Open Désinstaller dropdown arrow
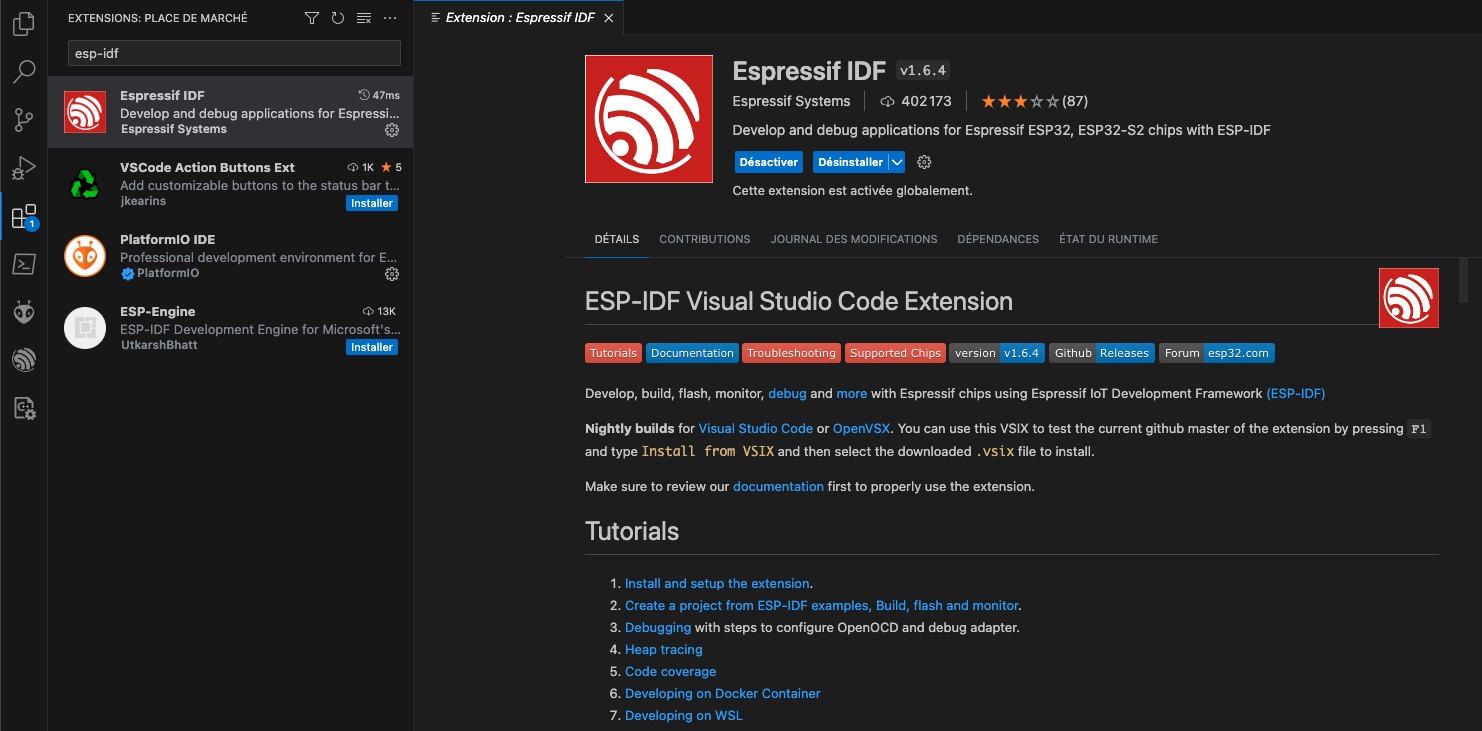This screenshot has height=731, width=1482. coord(897,162)
